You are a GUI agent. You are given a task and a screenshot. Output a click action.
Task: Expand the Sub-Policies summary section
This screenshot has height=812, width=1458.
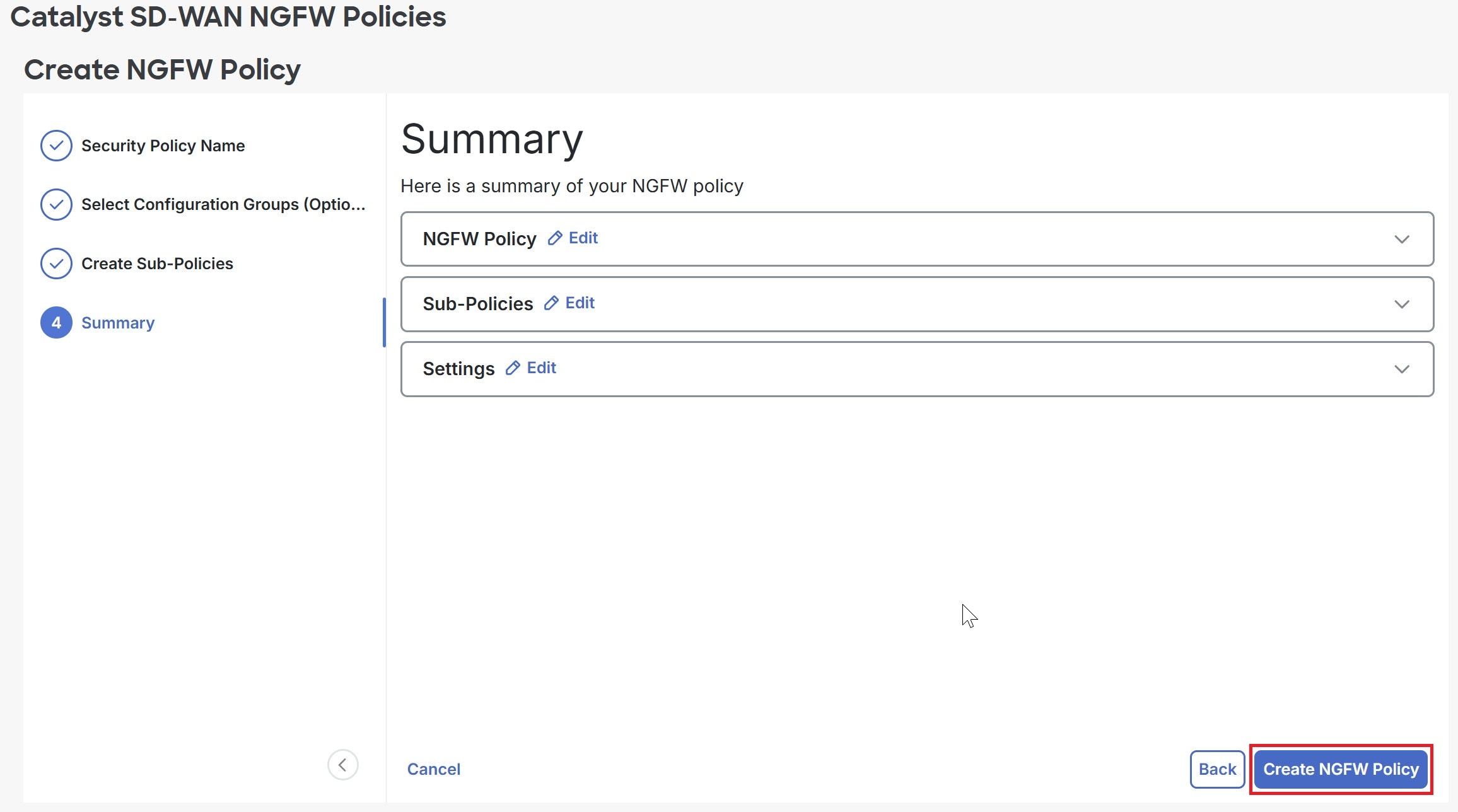click(x=1403, y=304)
